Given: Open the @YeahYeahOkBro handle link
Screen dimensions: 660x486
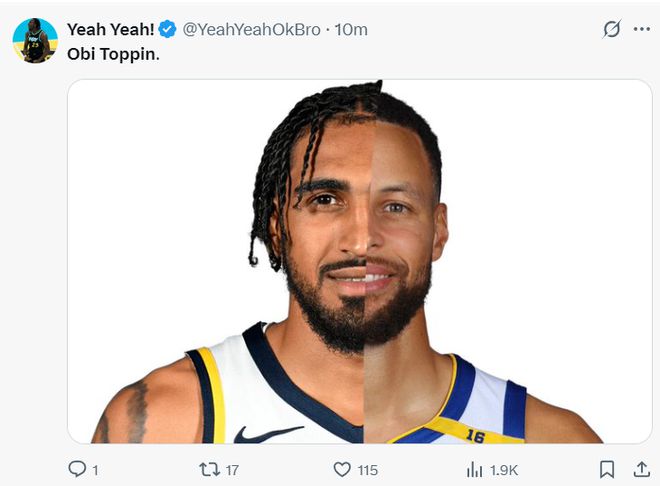Looking at the screenshot, I should point(251,29).
